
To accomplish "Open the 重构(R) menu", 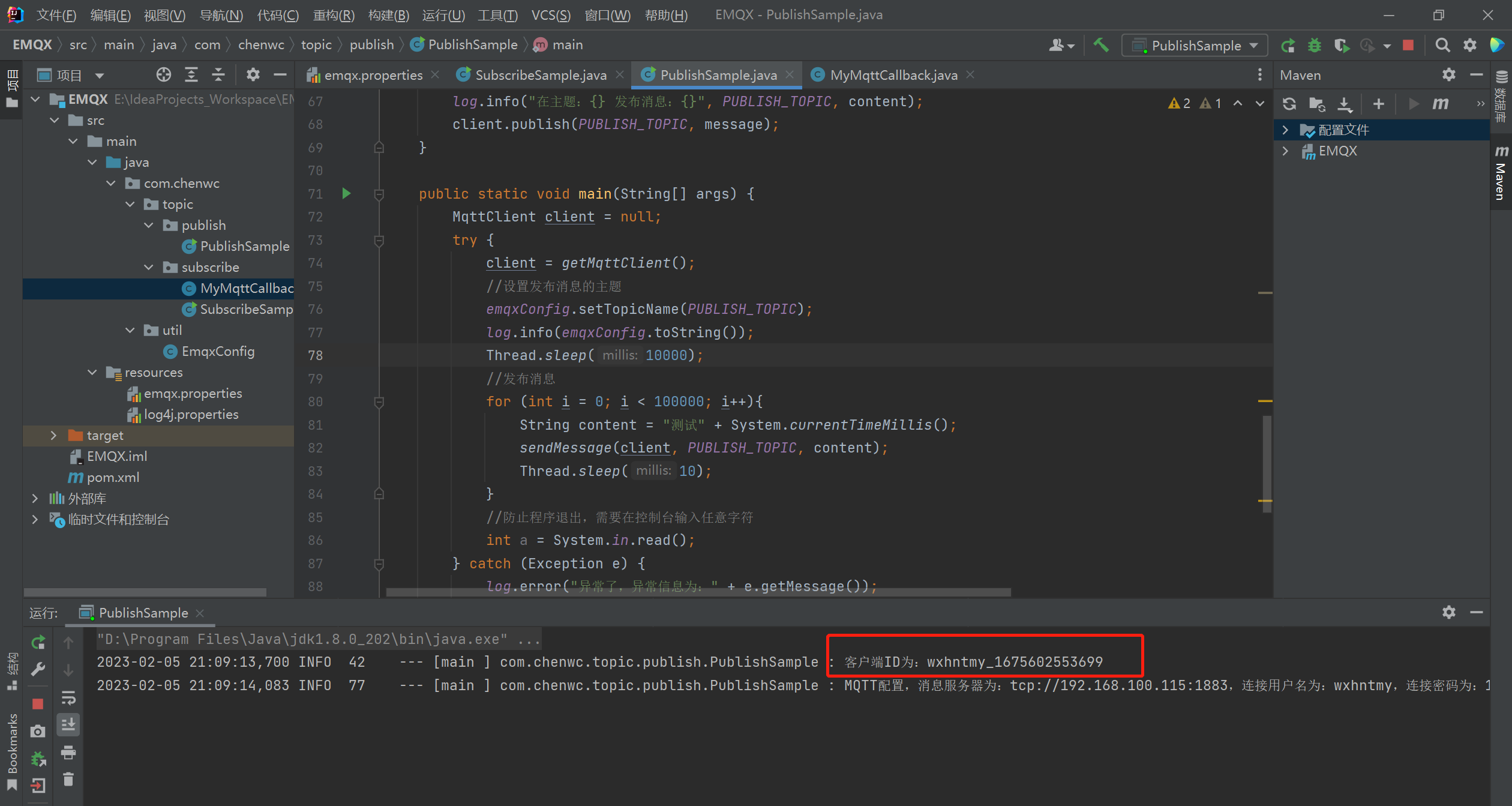I will 334,15.
